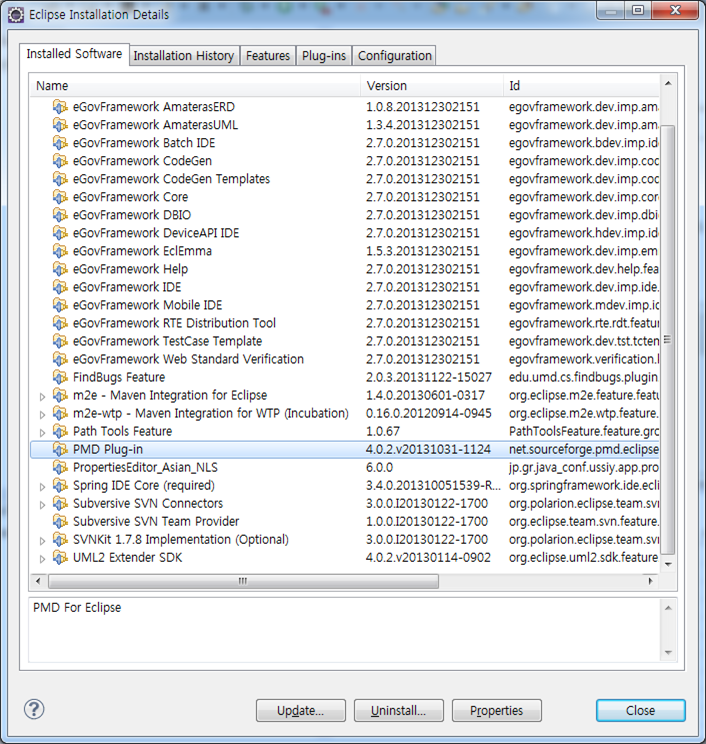Click the horizontal scrollbar of the software list

pyautogui.click(x=240, y=581)
